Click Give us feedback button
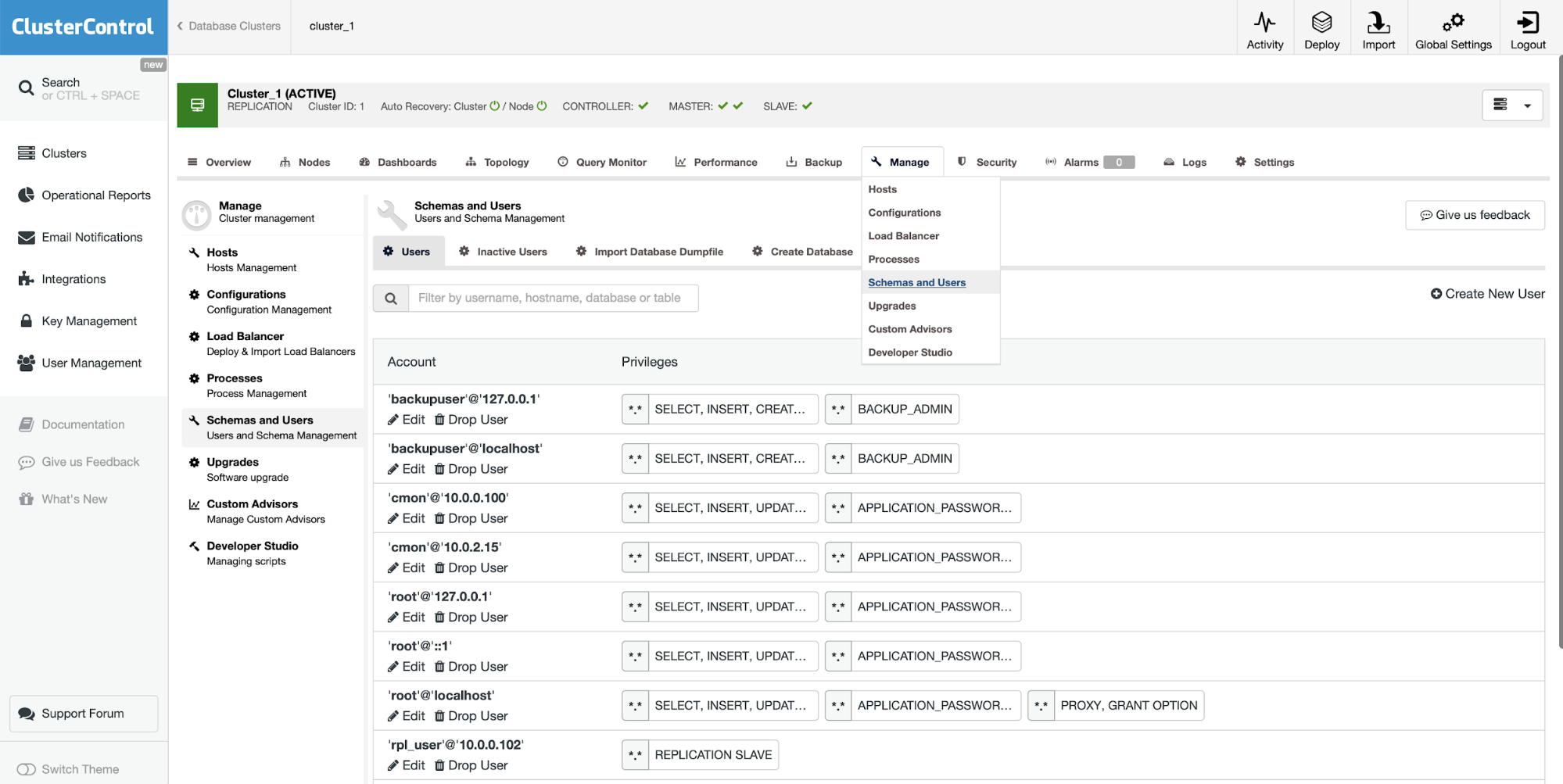1563x784 pixels. [x=1475, y=215]
